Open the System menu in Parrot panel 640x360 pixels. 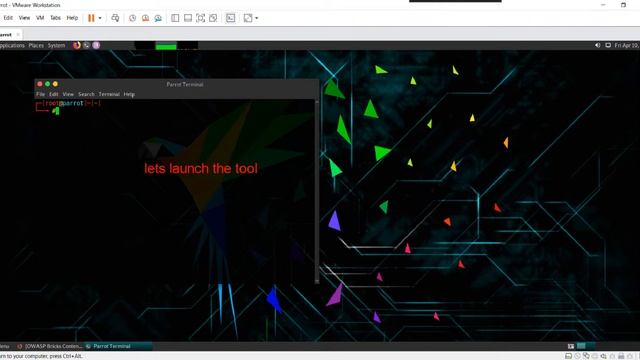pyautogui.click(x=56, y=45)
